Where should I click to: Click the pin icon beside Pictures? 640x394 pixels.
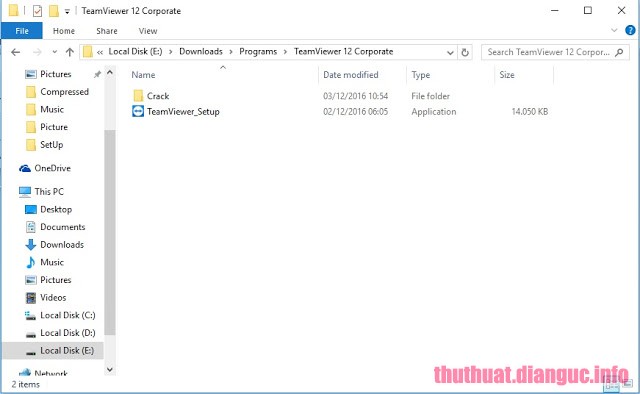click(x=97, y=74)
